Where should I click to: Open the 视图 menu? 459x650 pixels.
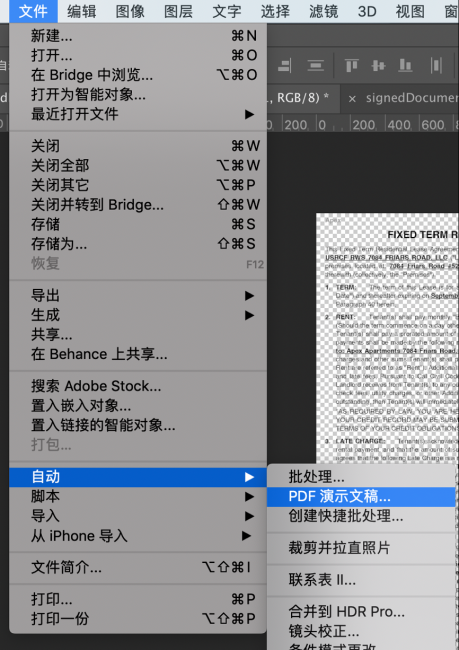[410, 11]
